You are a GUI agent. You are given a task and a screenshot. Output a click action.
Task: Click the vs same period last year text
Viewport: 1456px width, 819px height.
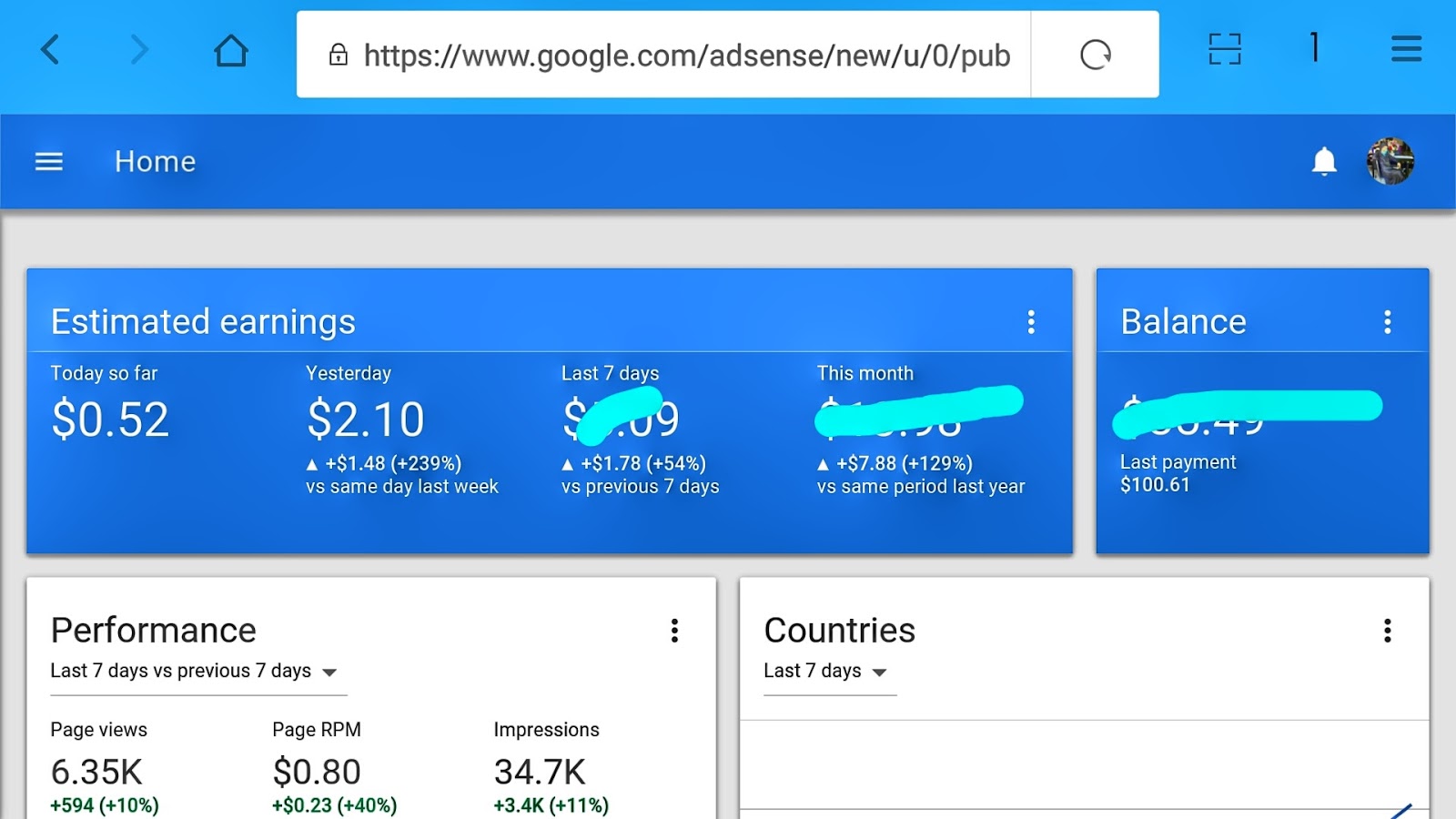[x=921, y=487]
